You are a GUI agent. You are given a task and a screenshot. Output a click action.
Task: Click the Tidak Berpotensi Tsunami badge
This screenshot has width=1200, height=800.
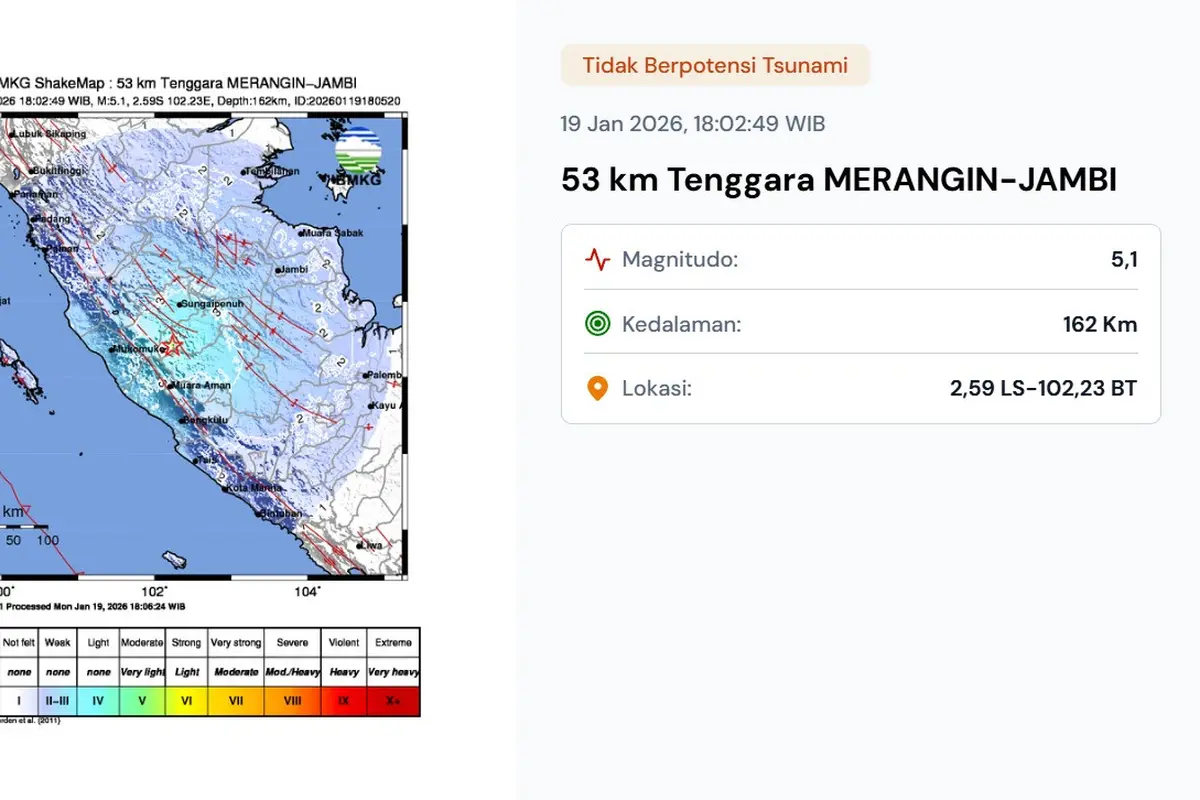click(715, 65)
